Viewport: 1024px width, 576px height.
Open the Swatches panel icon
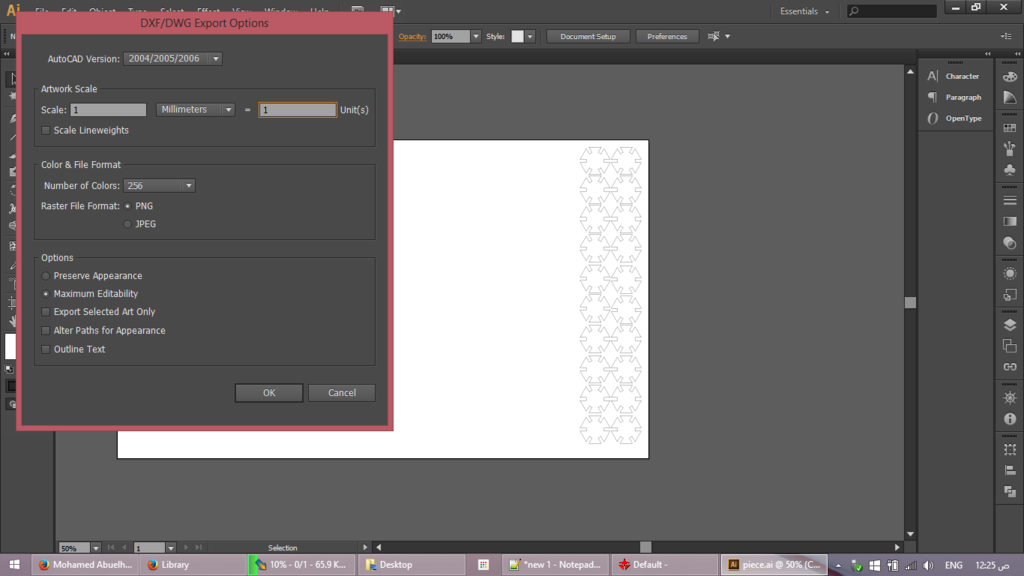(1010, 128)
